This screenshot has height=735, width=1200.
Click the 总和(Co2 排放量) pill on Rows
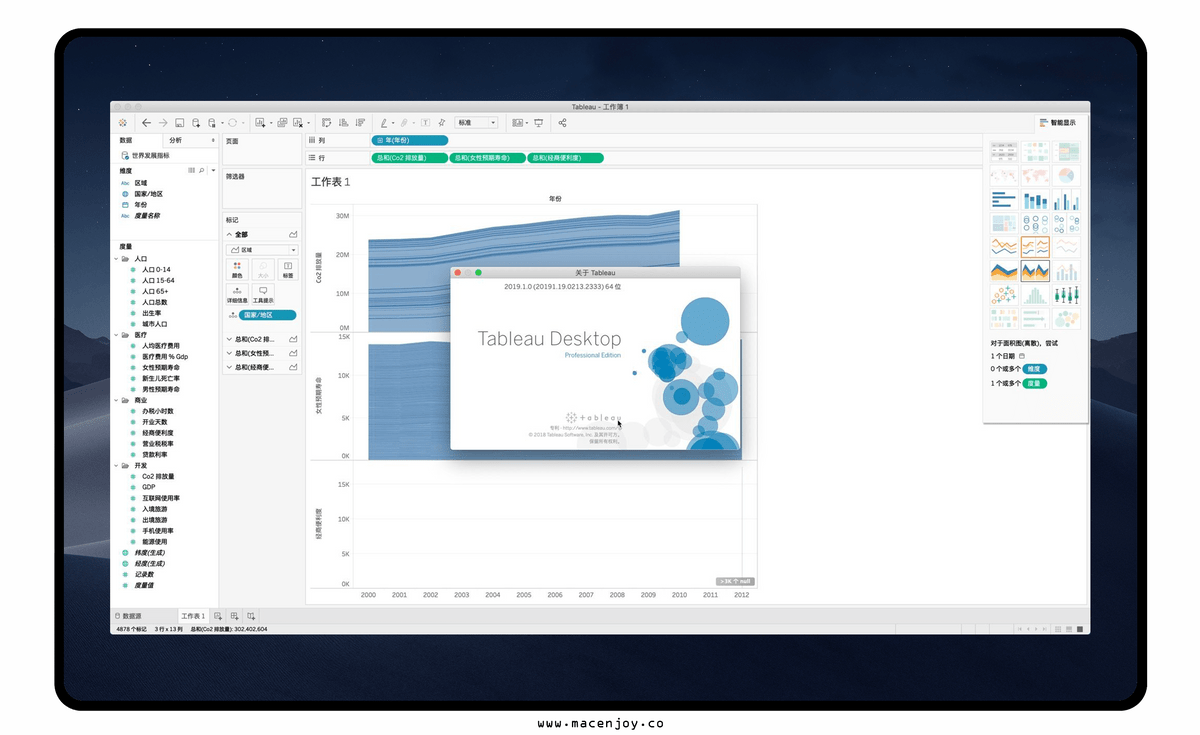click(410, 158)
